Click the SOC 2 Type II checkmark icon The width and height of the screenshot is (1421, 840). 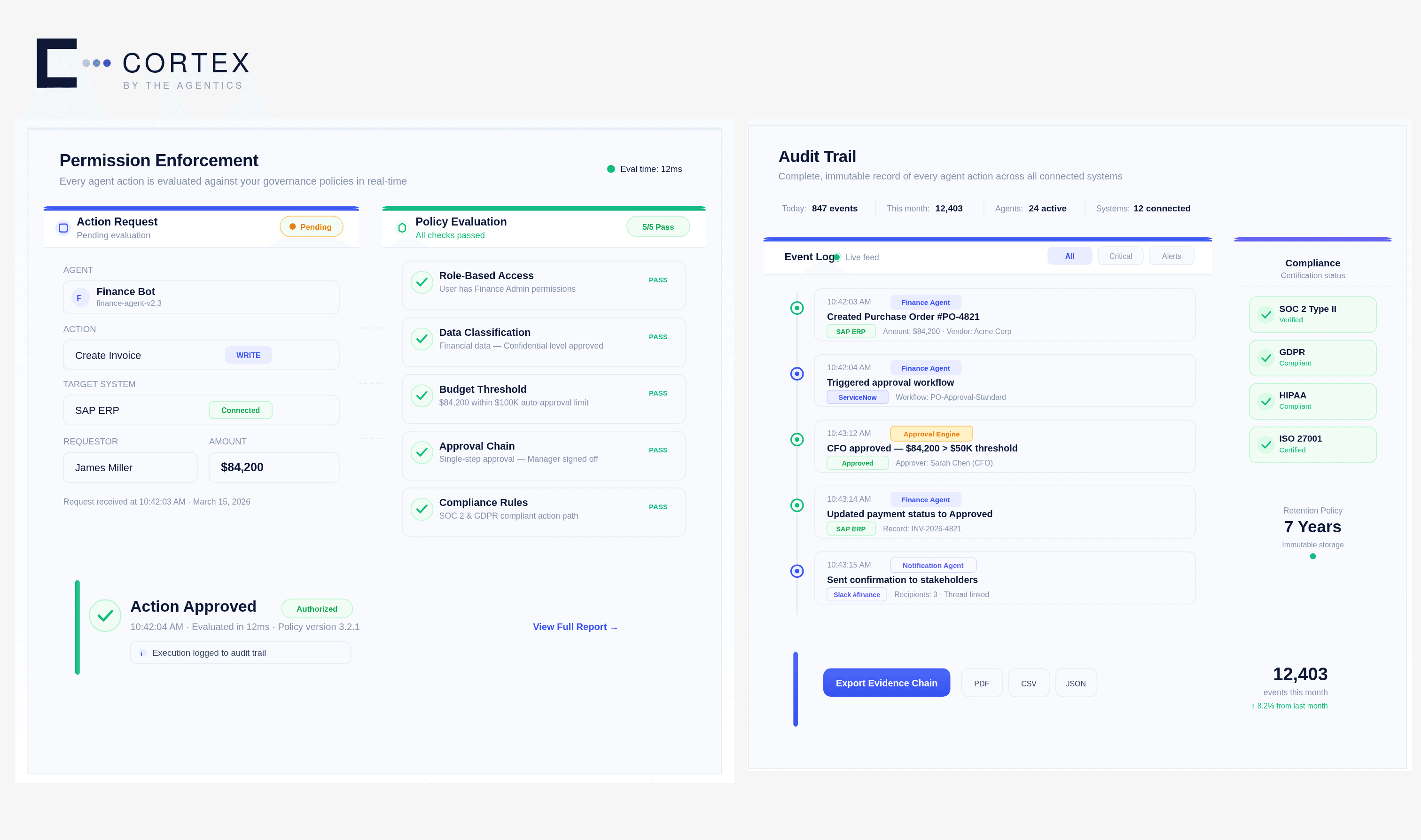[1266, 314]
